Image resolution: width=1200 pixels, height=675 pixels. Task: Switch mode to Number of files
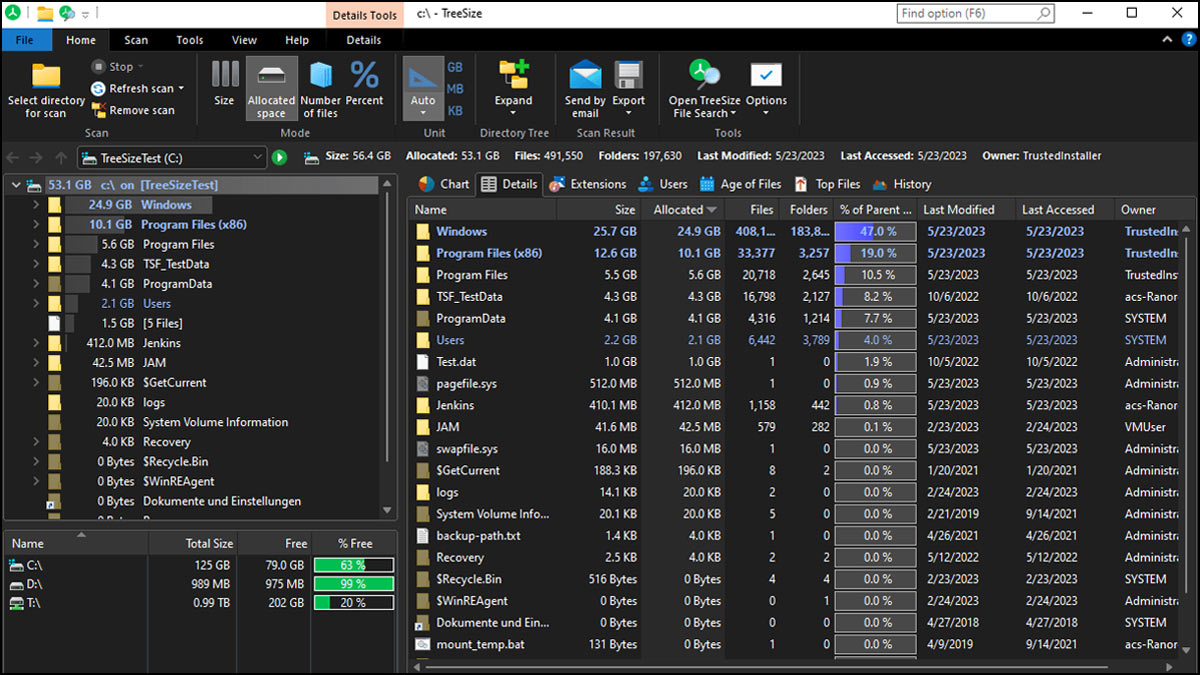click(x=320, y=88)
